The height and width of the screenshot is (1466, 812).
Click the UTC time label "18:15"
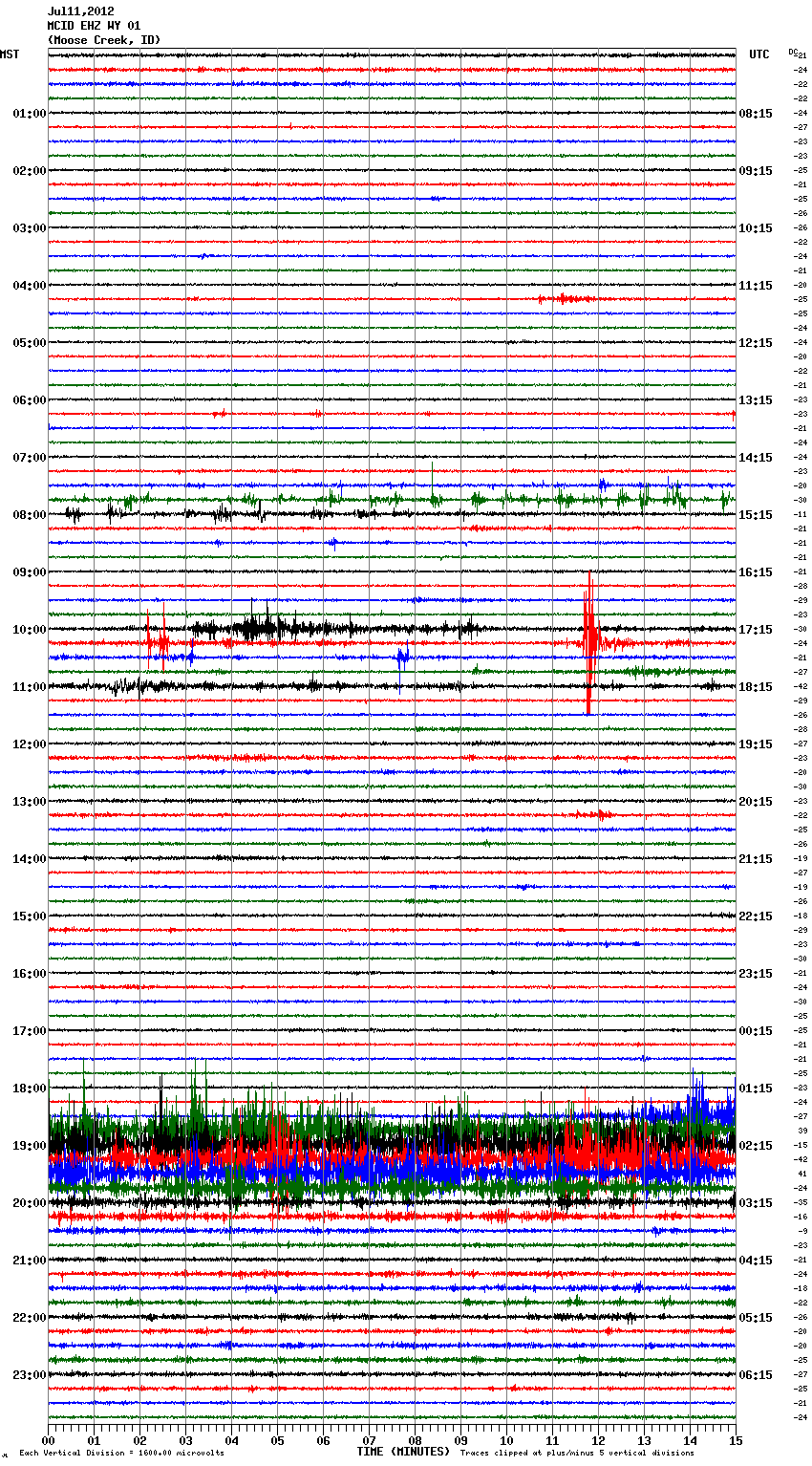click(756, 687)
